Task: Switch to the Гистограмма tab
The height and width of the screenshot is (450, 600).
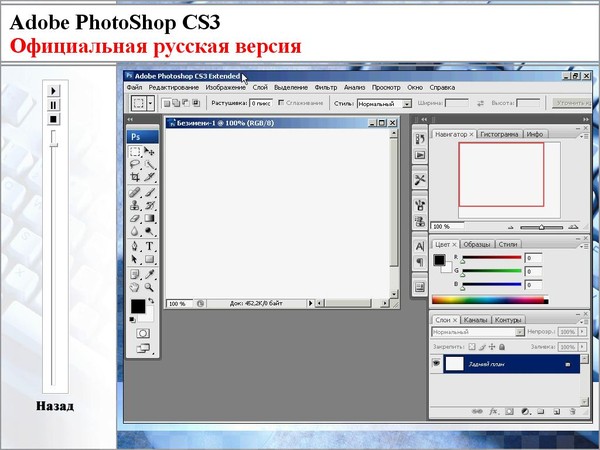Action: pos(499,134)
